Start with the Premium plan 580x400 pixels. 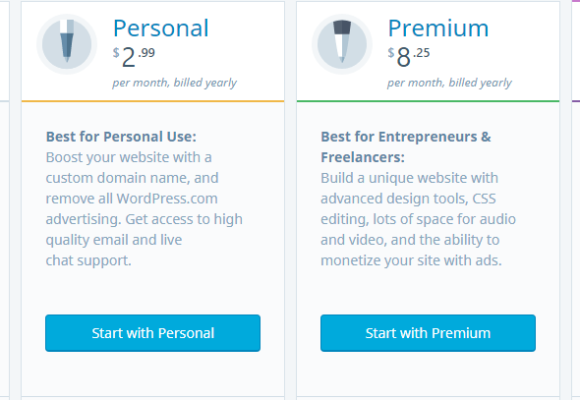[428, 333]
